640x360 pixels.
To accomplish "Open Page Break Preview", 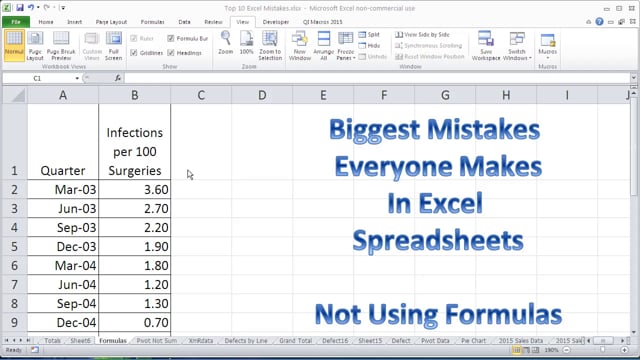I will 61,45.
